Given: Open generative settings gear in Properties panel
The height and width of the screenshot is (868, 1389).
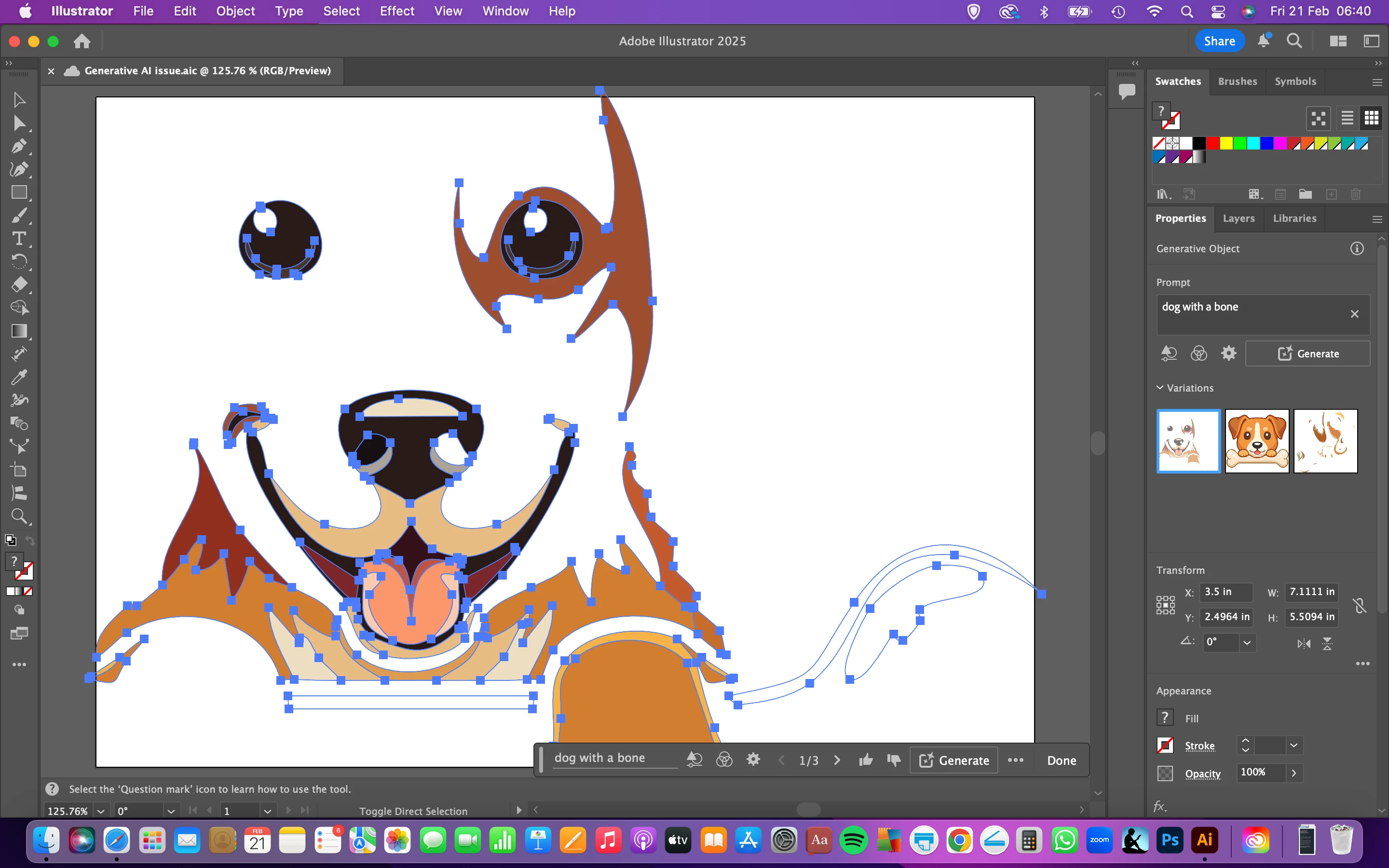Looking at the screenshot, I should click(x=1228, y=353).
